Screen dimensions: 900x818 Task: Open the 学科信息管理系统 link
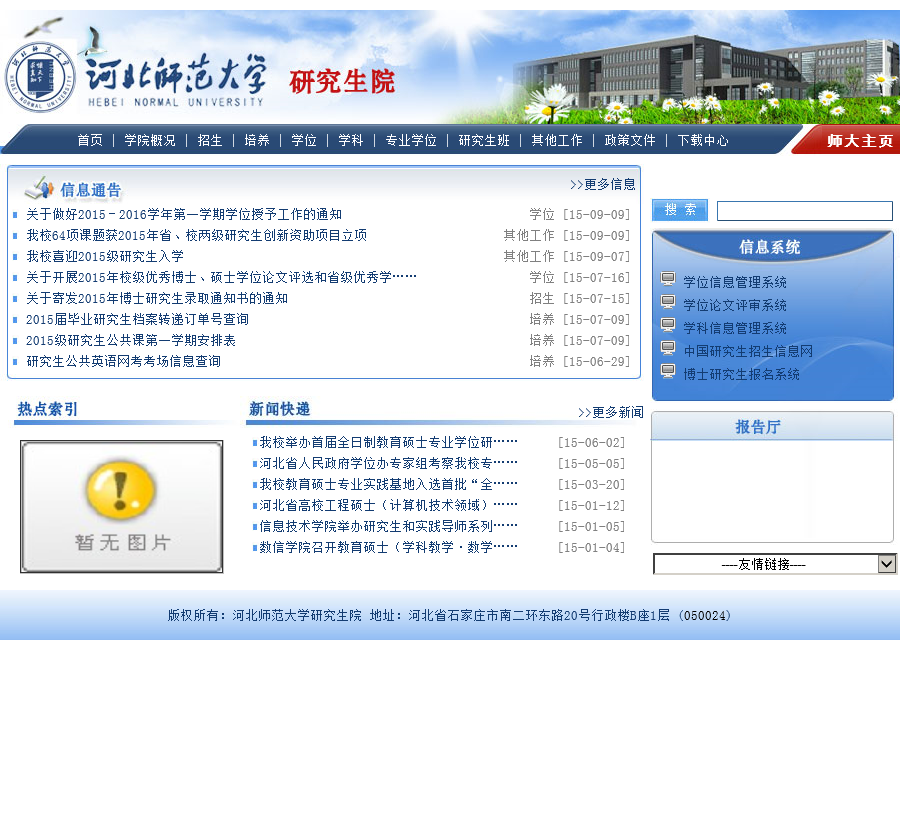coord(735,328)
